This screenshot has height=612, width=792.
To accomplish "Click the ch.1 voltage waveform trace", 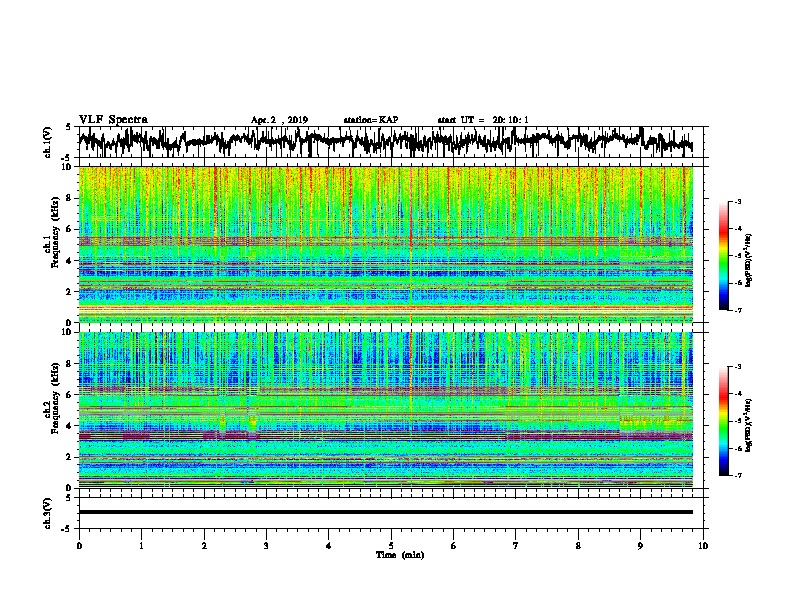I will pos(385,141).
